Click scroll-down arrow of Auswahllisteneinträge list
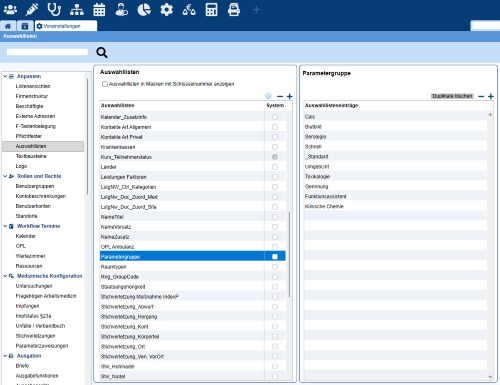The height and width of the screenshot is (385, 500). coord(490,377)
